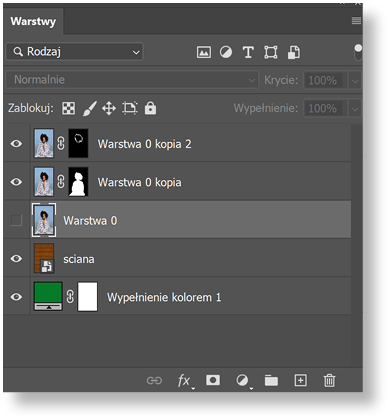The width and height of the screenshot is (390, 419).
Task: Open the Rodzaj filter type dropdown
Action: (75, 52)
